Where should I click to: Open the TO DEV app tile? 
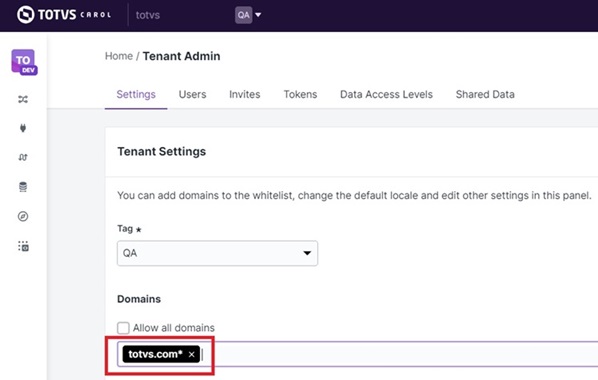click(x=24, y=62)
